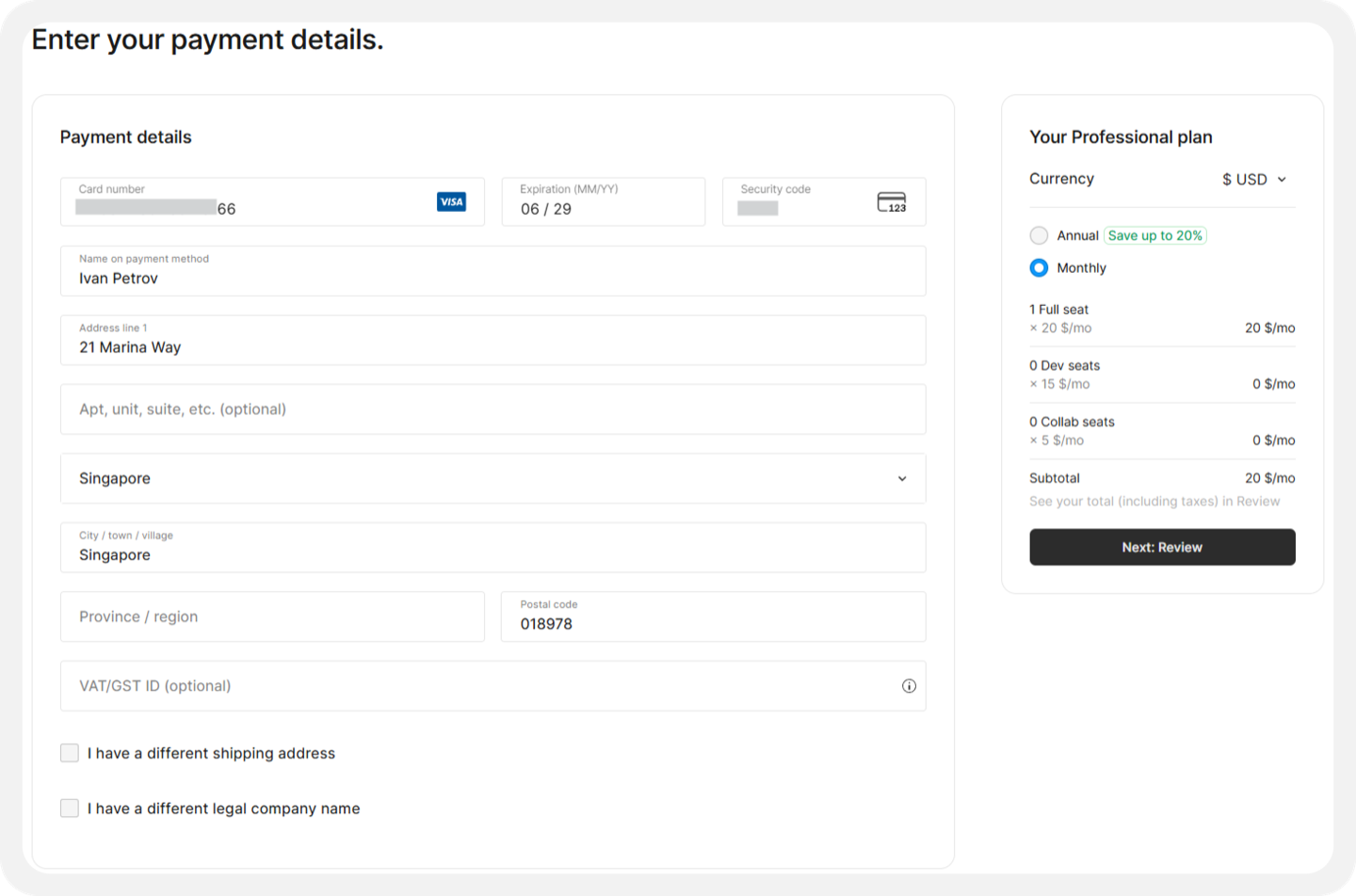Image resolution: width=1356 pixels, height=896 pixels.
Task: Open the $ USD currency dropdown
Action: [1254, 179]
